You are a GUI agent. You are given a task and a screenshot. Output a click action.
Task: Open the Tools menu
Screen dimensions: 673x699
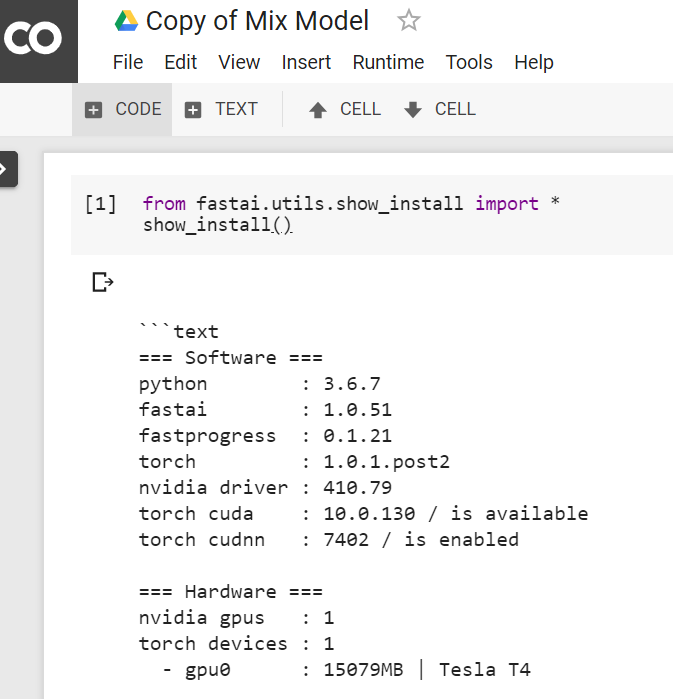[x=469, y=62]
